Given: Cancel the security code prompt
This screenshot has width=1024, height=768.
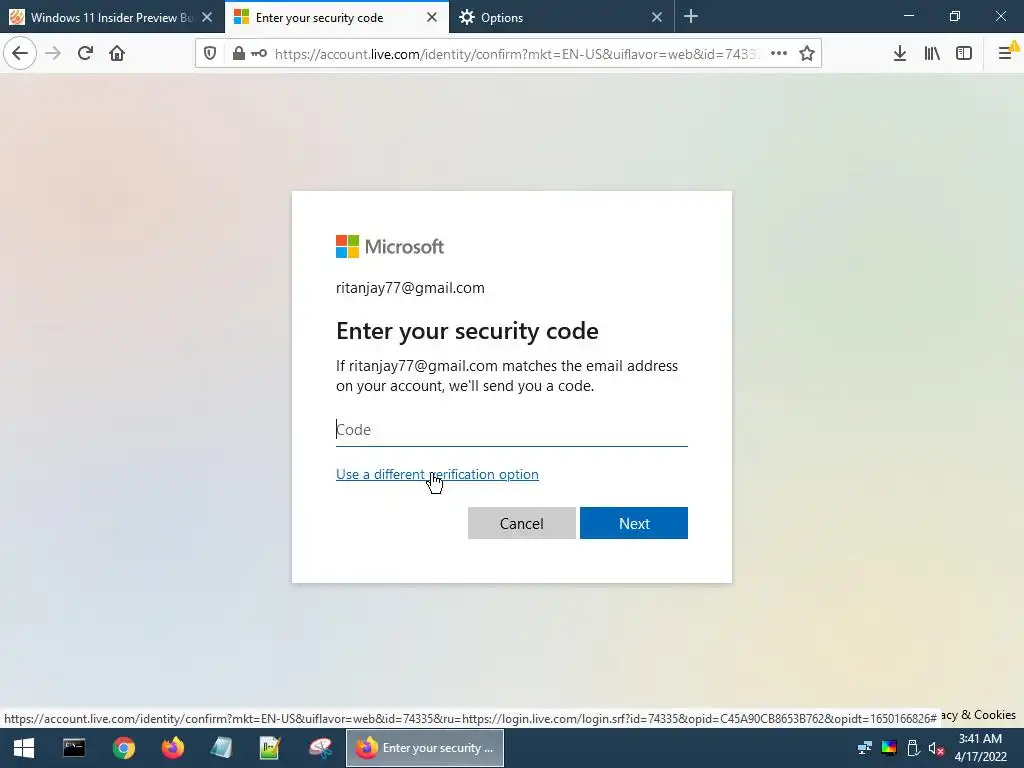Looking at the screenshot, I should (x=521, y=523).
